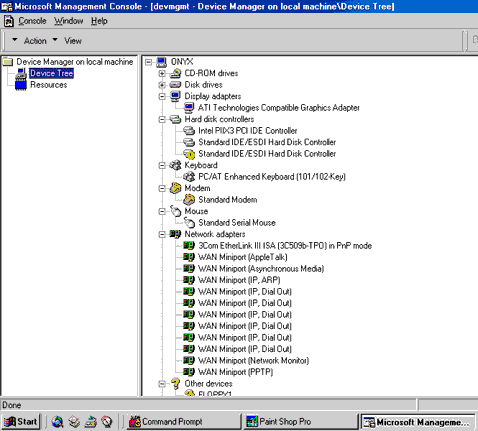Click the CD-ROM drives category icon
This screenshot has height=431, width=478.
pyautogui.click(x=175, y=73)
